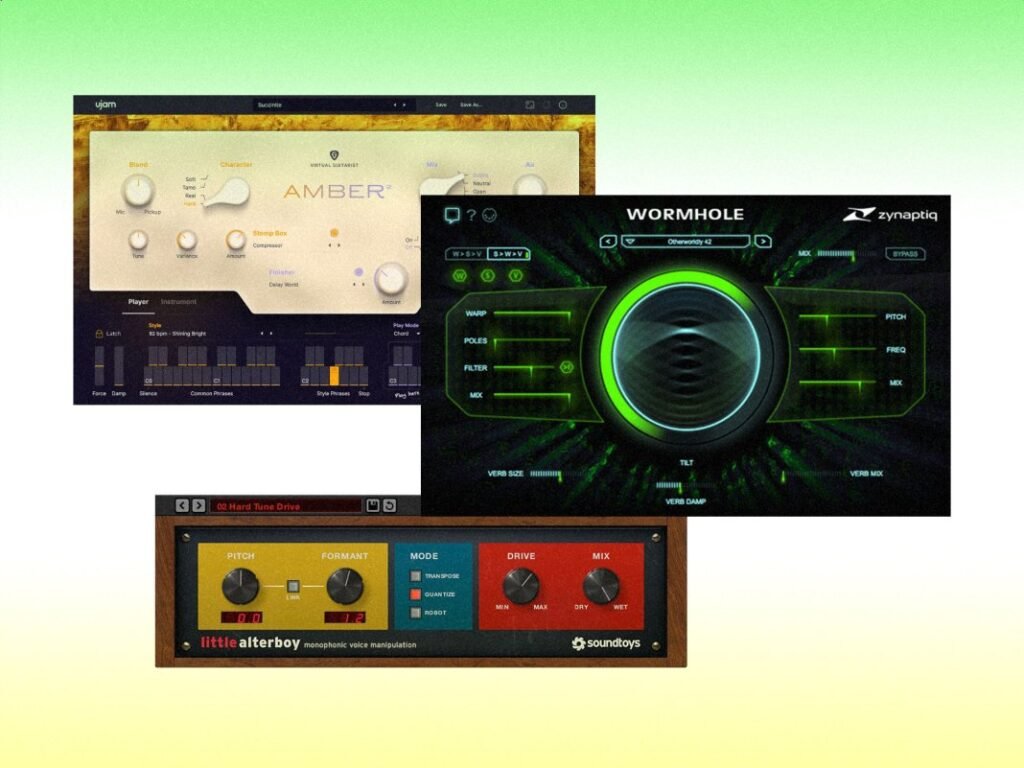Click the Amber info circle icon
Screen dimensions: 1024x768
pyautogui.click(x=563, y=104)
